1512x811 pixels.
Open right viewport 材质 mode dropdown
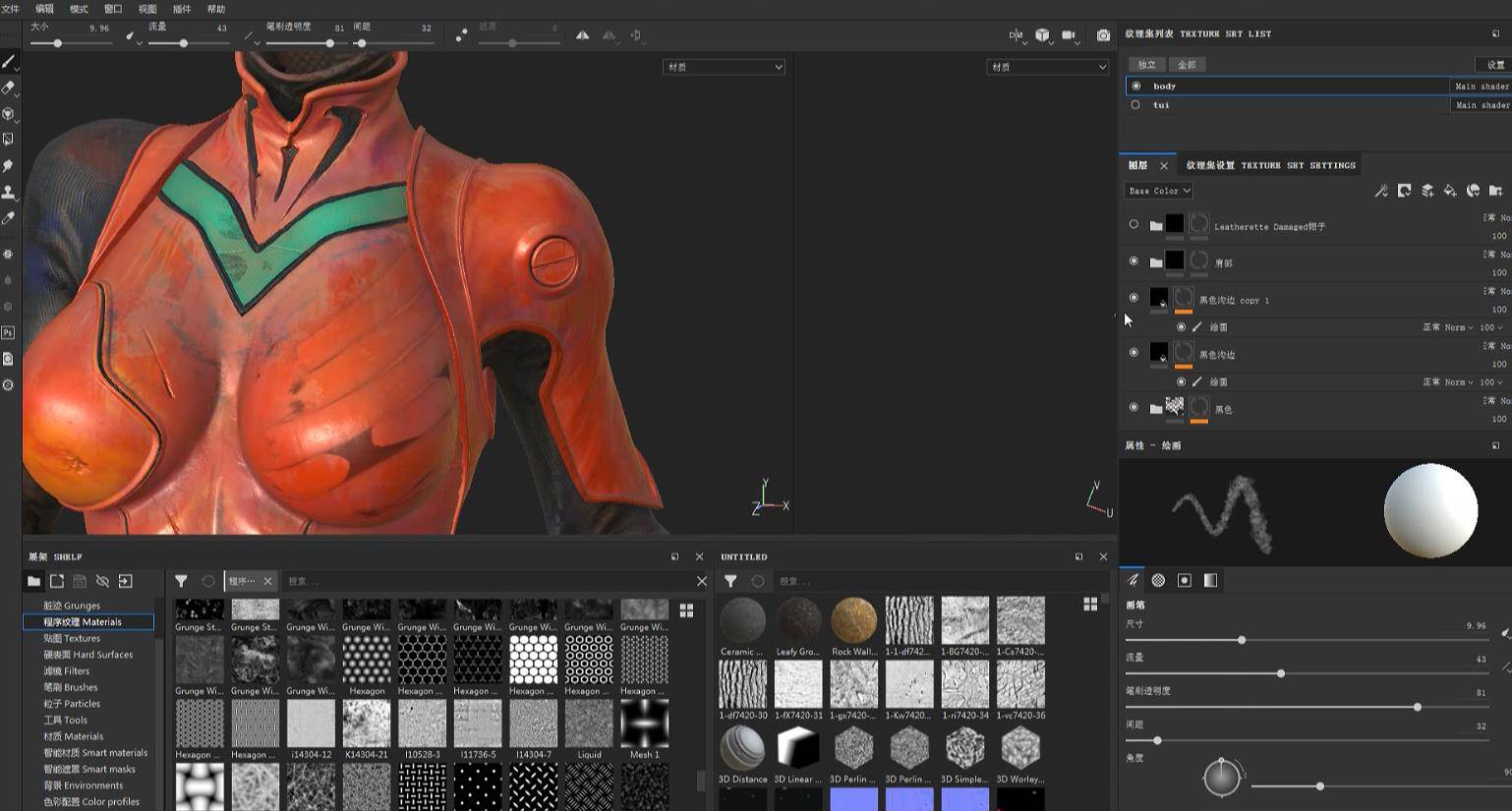[x=1048, y=67]
